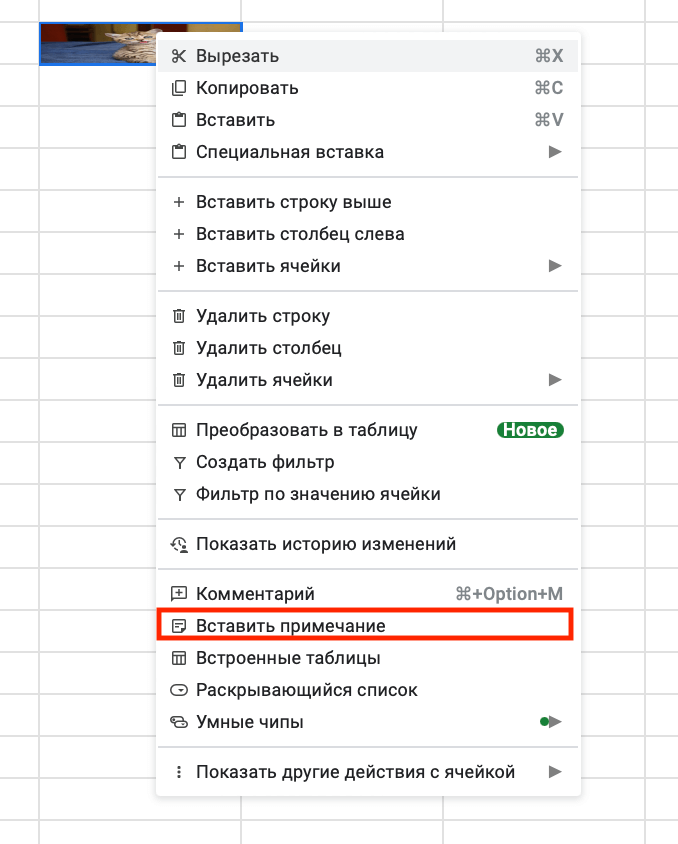Image resolution: width=678 pixels, height=844 pixels.
Task: Click the funnel icon beside Создать фильтр
Action: tap(179, 462)
